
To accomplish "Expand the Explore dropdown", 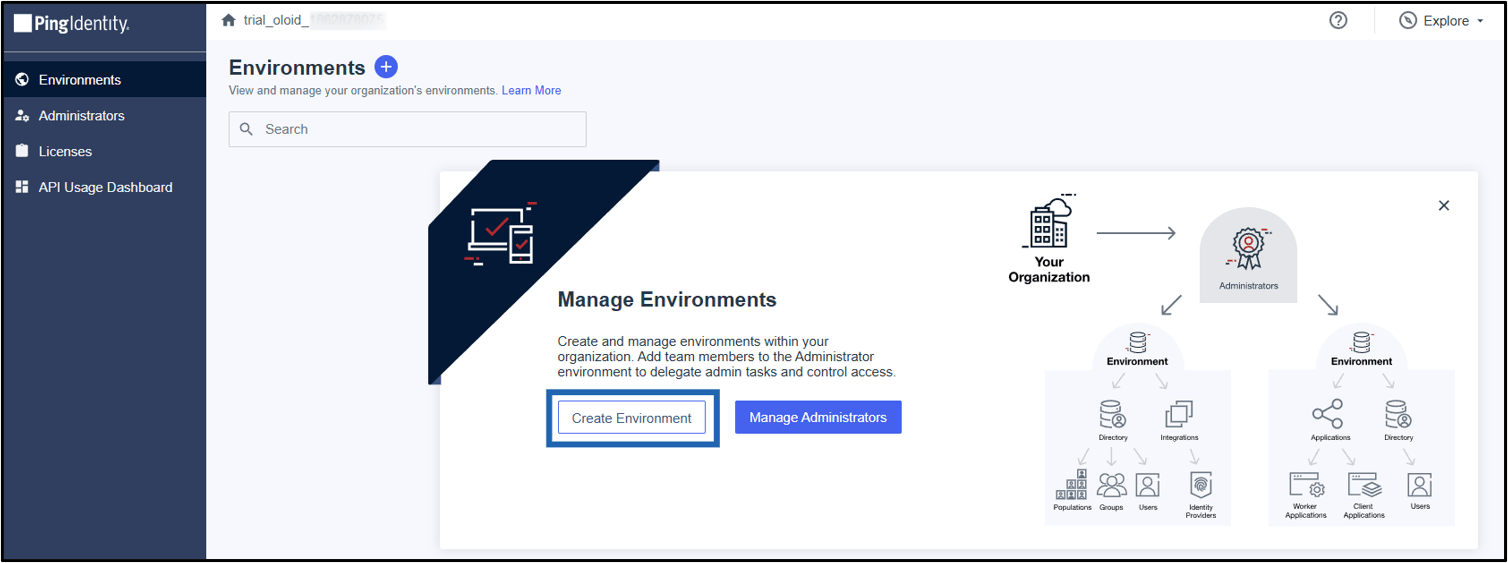I will (1440, 20).
